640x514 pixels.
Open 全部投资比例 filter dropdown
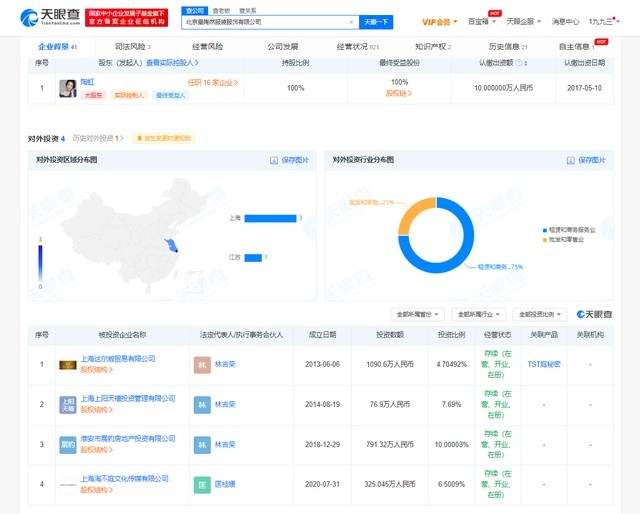540,314
